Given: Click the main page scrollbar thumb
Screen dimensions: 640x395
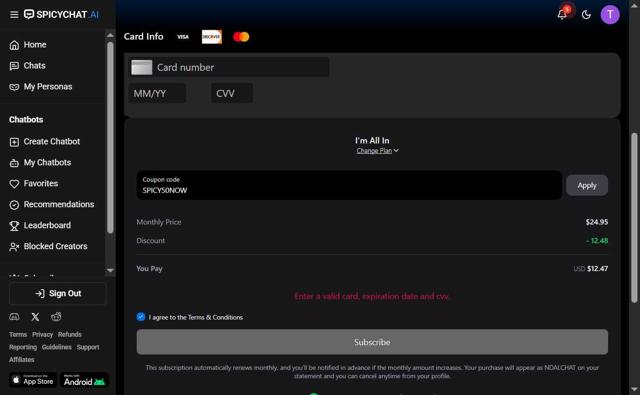Looking at the screenshot, I should coord(634,217).
